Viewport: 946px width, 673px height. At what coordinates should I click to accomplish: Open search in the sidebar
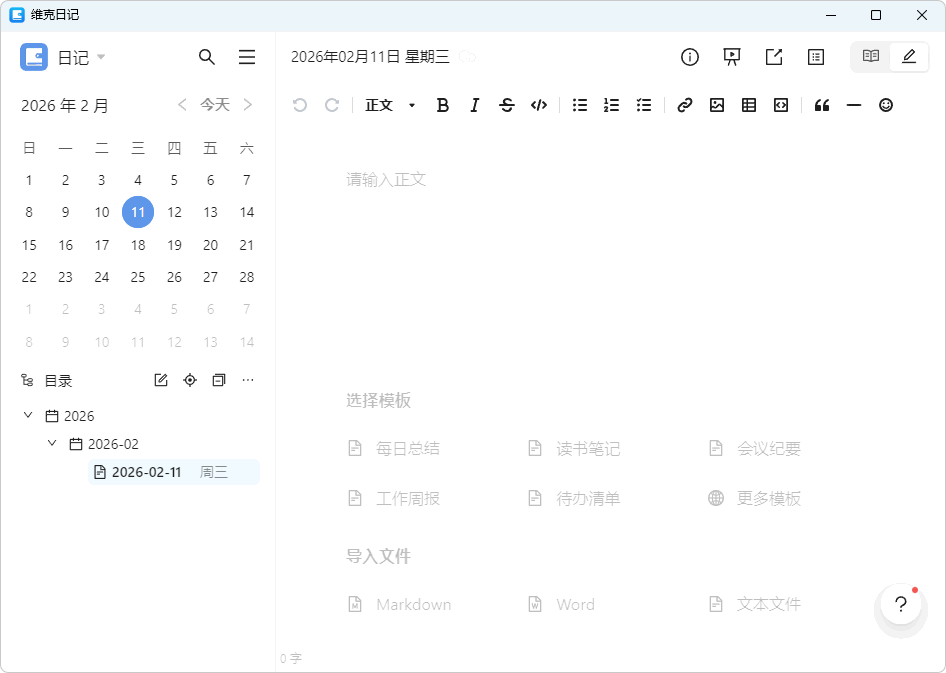(x=207, y=57)
